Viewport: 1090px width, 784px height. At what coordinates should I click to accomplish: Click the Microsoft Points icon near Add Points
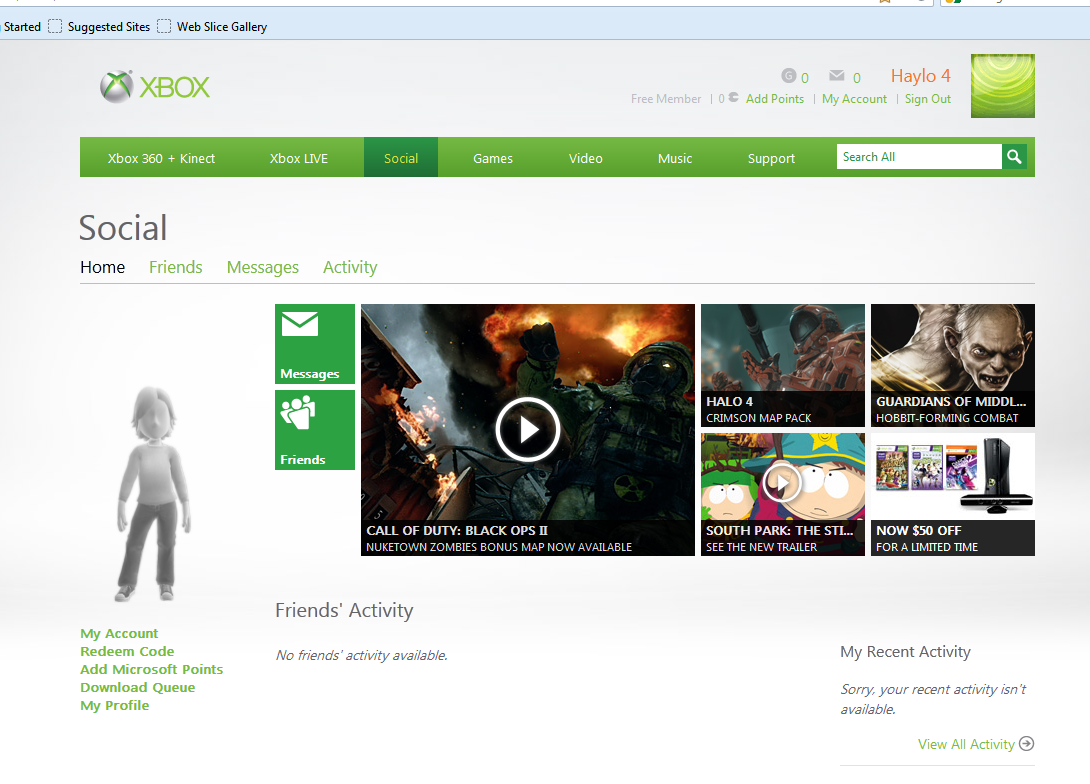(x=733, y=98)
